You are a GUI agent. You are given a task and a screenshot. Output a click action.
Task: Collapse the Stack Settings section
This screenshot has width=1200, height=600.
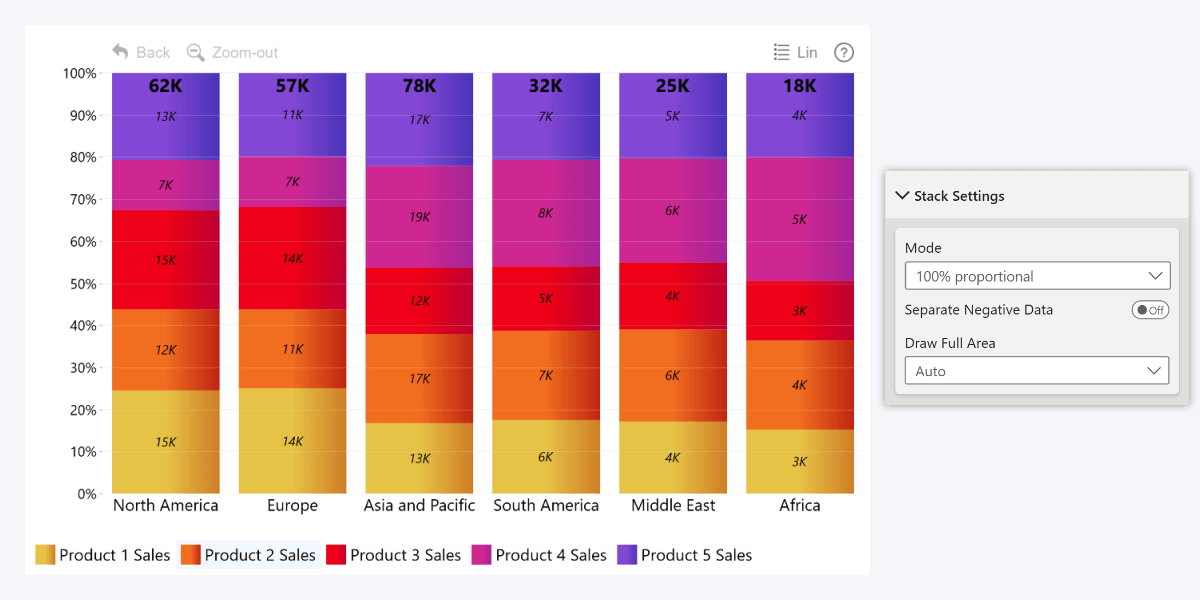(903, 196)
